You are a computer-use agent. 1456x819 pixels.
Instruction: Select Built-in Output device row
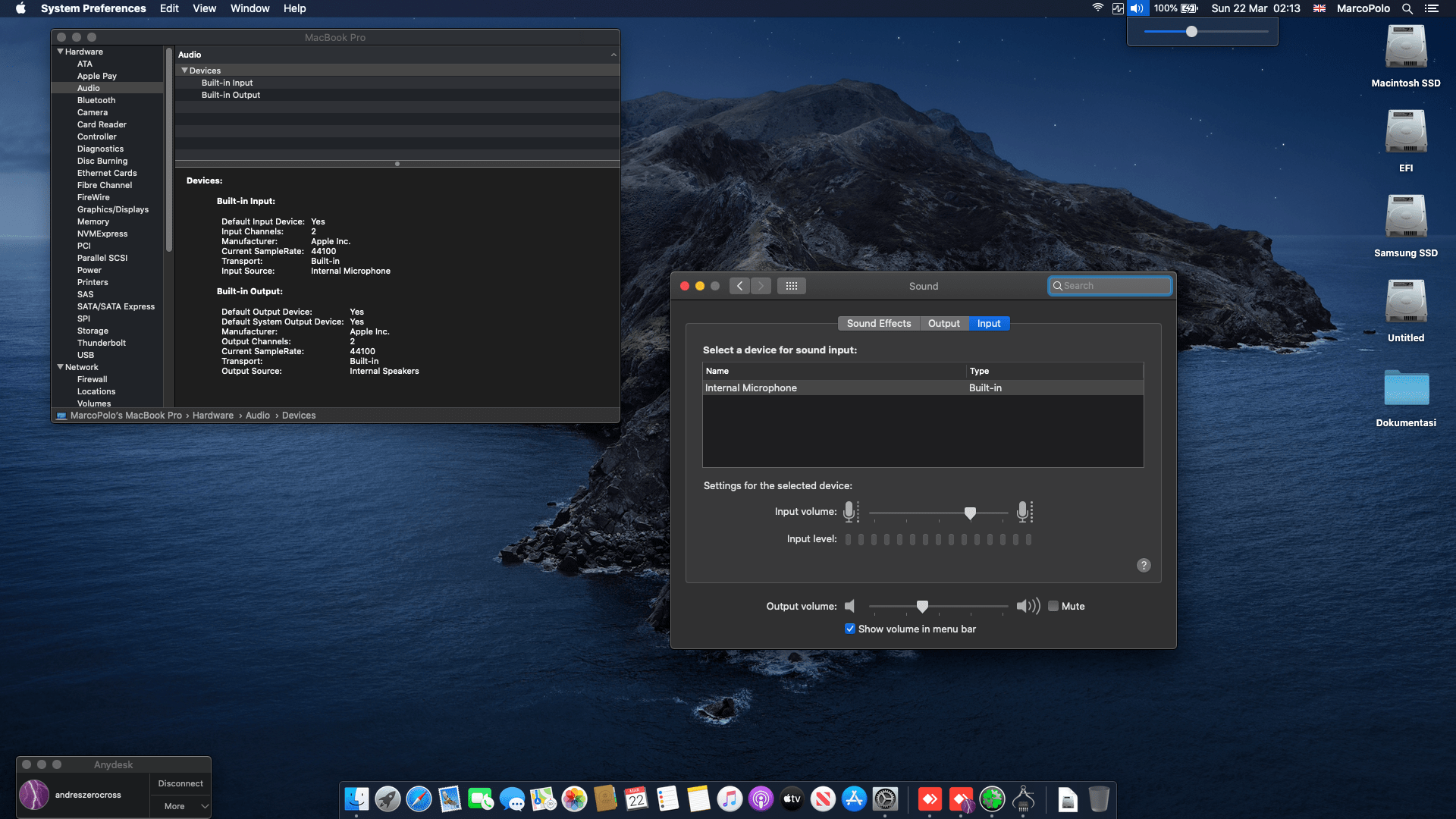[x=397, y=95]
